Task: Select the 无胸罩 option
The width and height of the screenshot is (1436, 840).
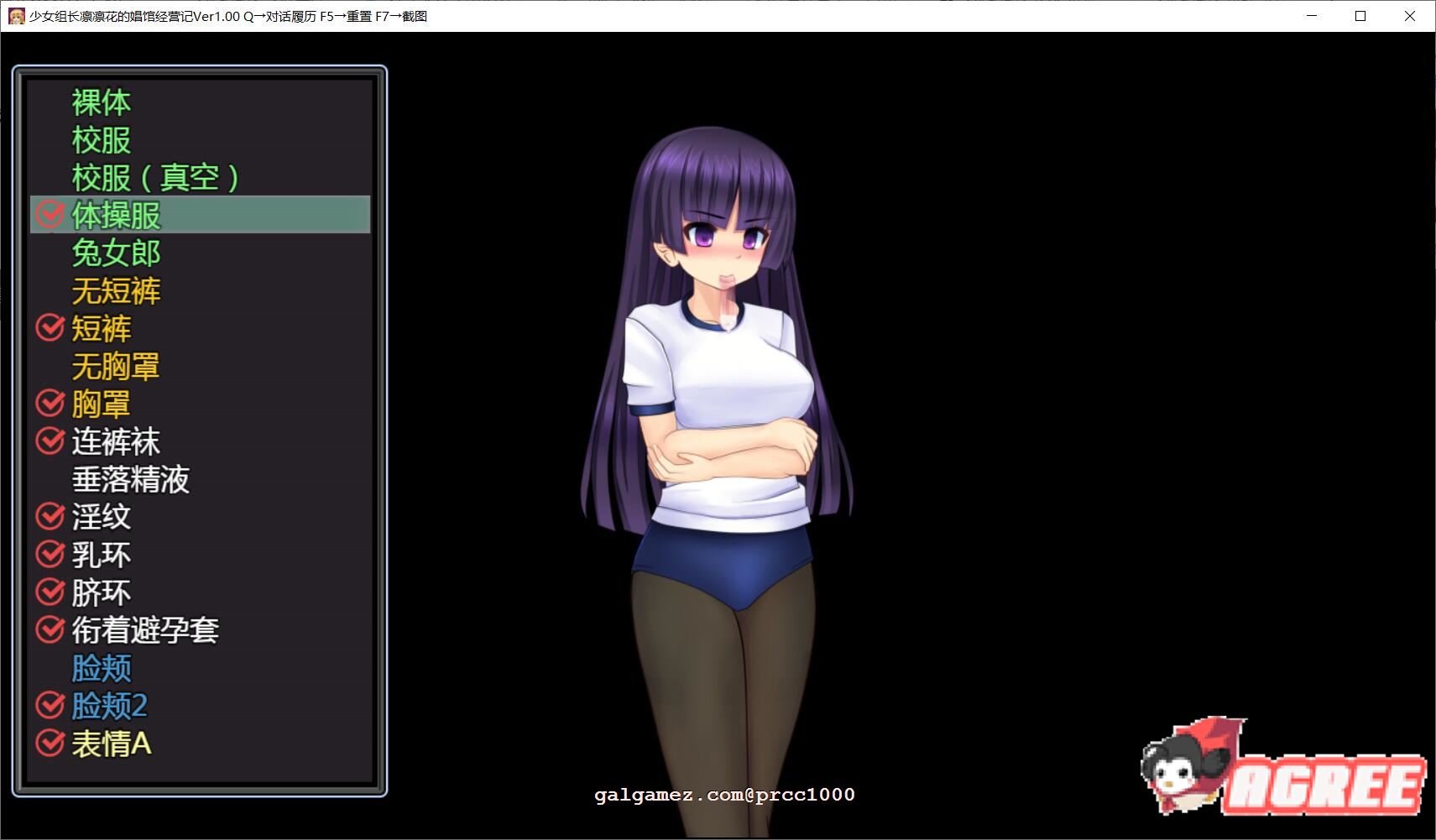Action: pyautogui.click(x=116, y=367)
